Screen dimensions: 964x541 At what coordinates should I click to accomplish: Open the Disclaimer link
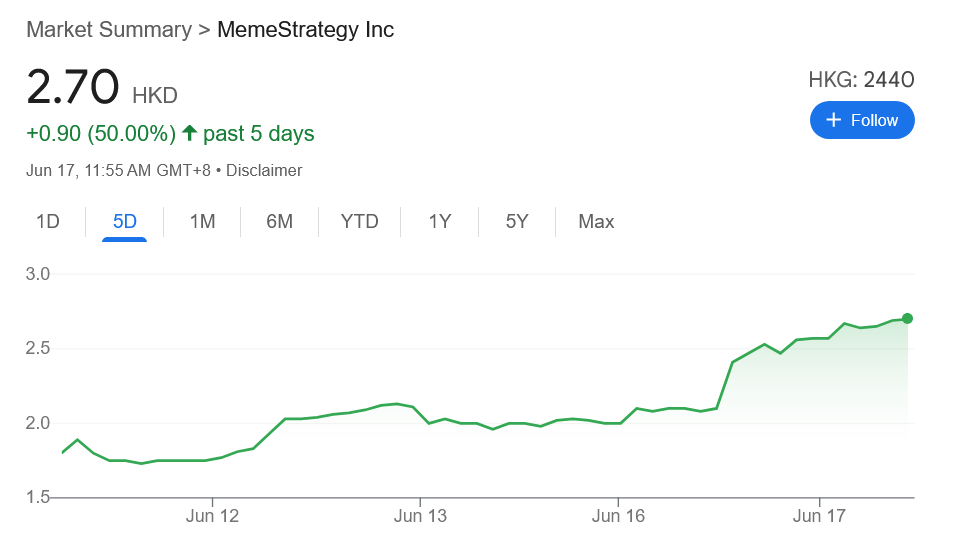tap(264, 171)
